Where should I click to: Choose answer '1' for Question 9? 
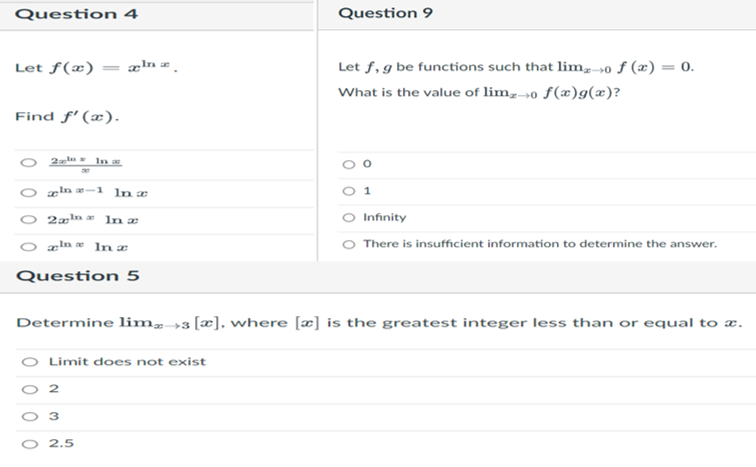[349, 191]
